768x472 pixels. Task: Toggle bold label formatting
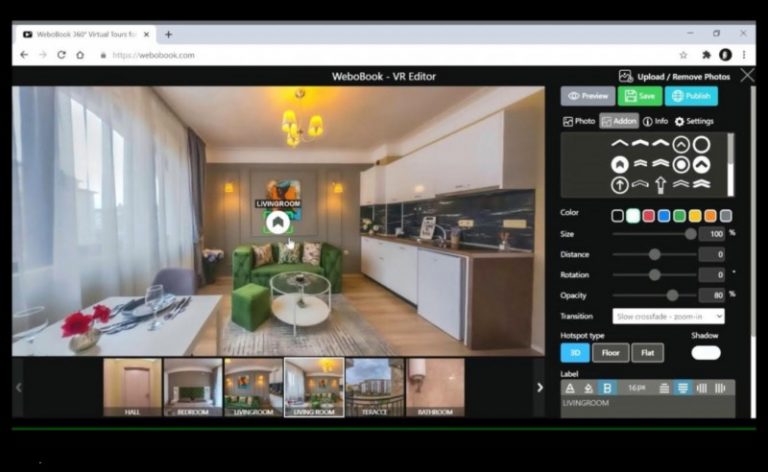pyautogui.click(x=607, y=388)
